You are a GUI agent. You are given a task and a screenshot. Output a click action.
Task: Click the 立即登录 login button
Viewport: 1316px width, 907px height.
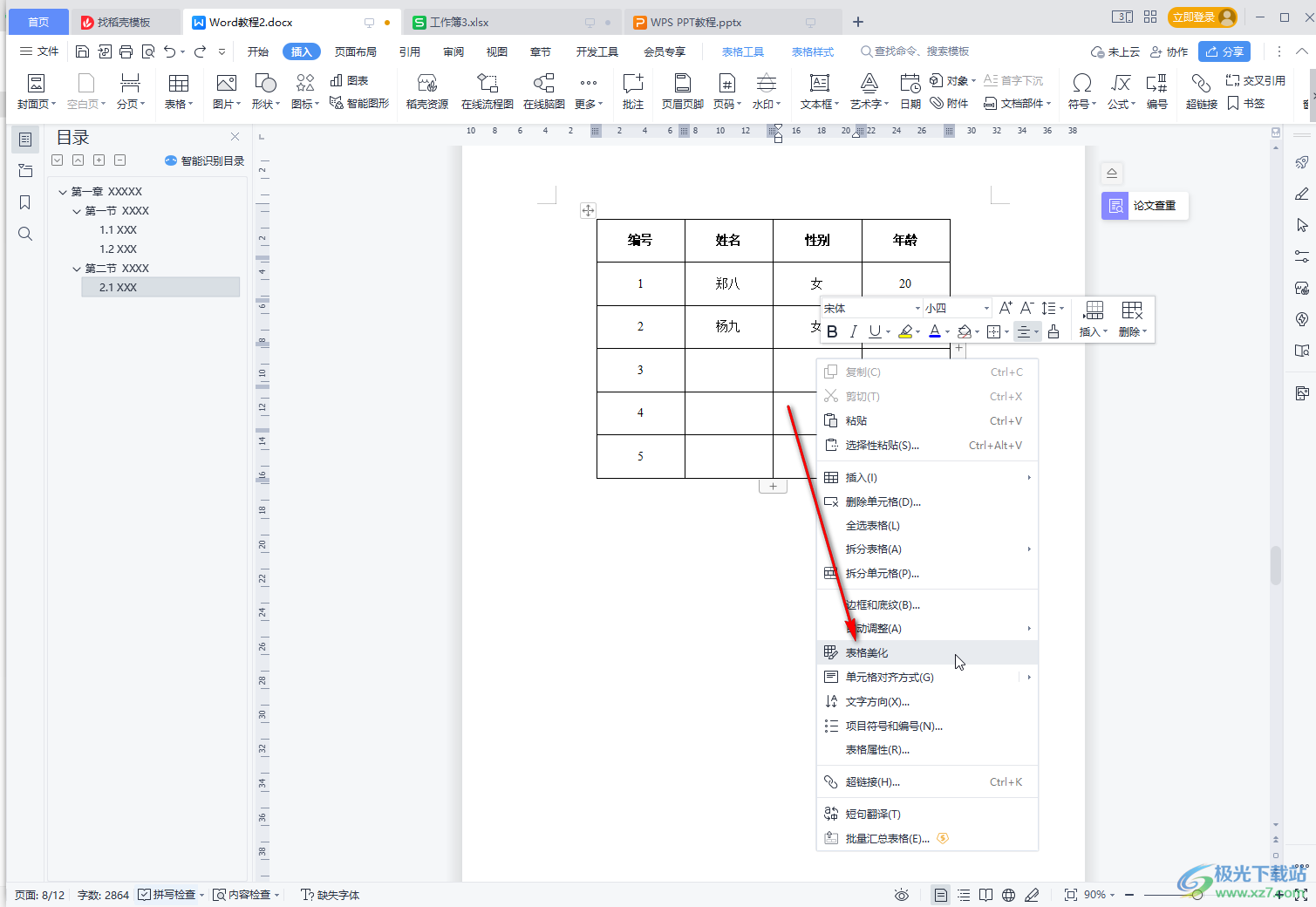click(1203, 17)
